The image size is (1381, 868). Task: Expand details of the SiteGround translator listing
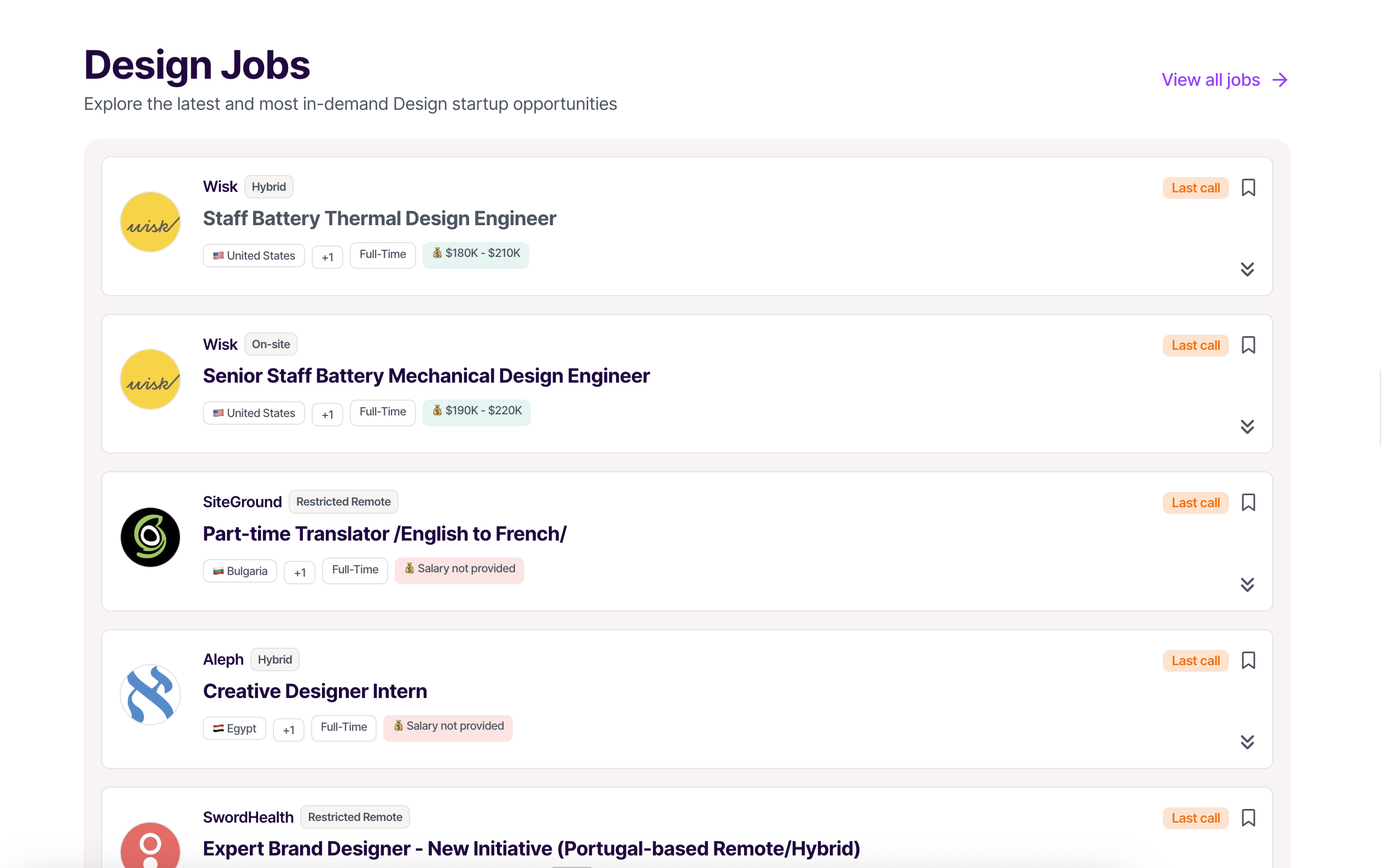tap(1248, 584)
